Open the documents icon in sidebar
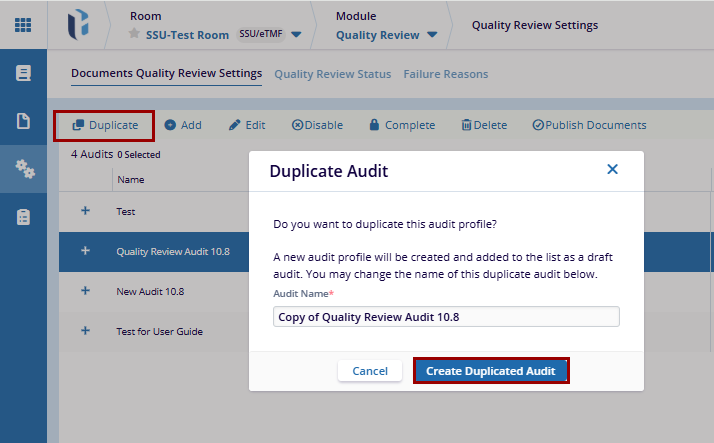This screenshot has width=714, height=443. click(x=23, y=121)
